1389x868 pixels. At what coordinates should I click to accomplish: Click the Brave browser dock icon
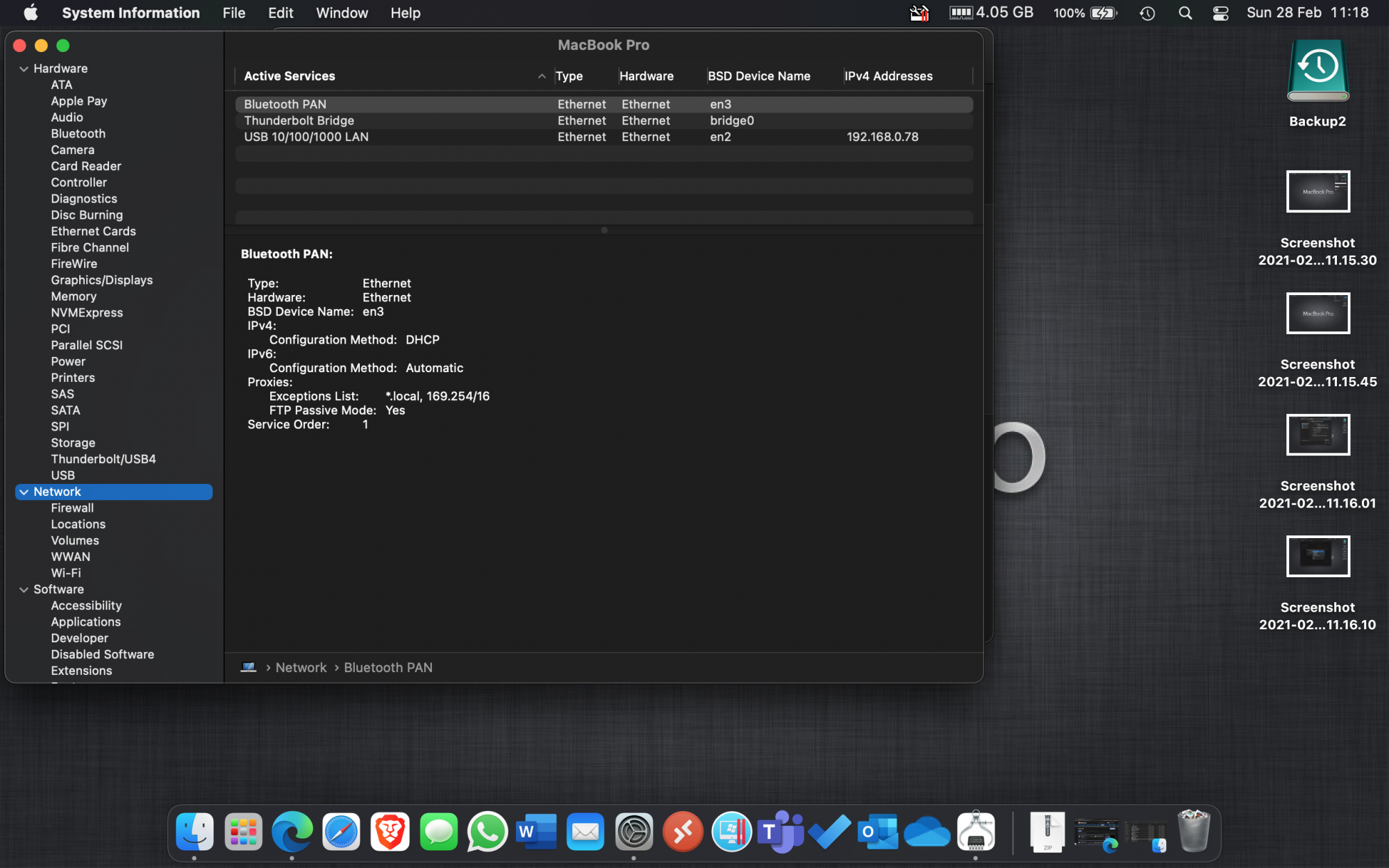[x=390, y=831]
